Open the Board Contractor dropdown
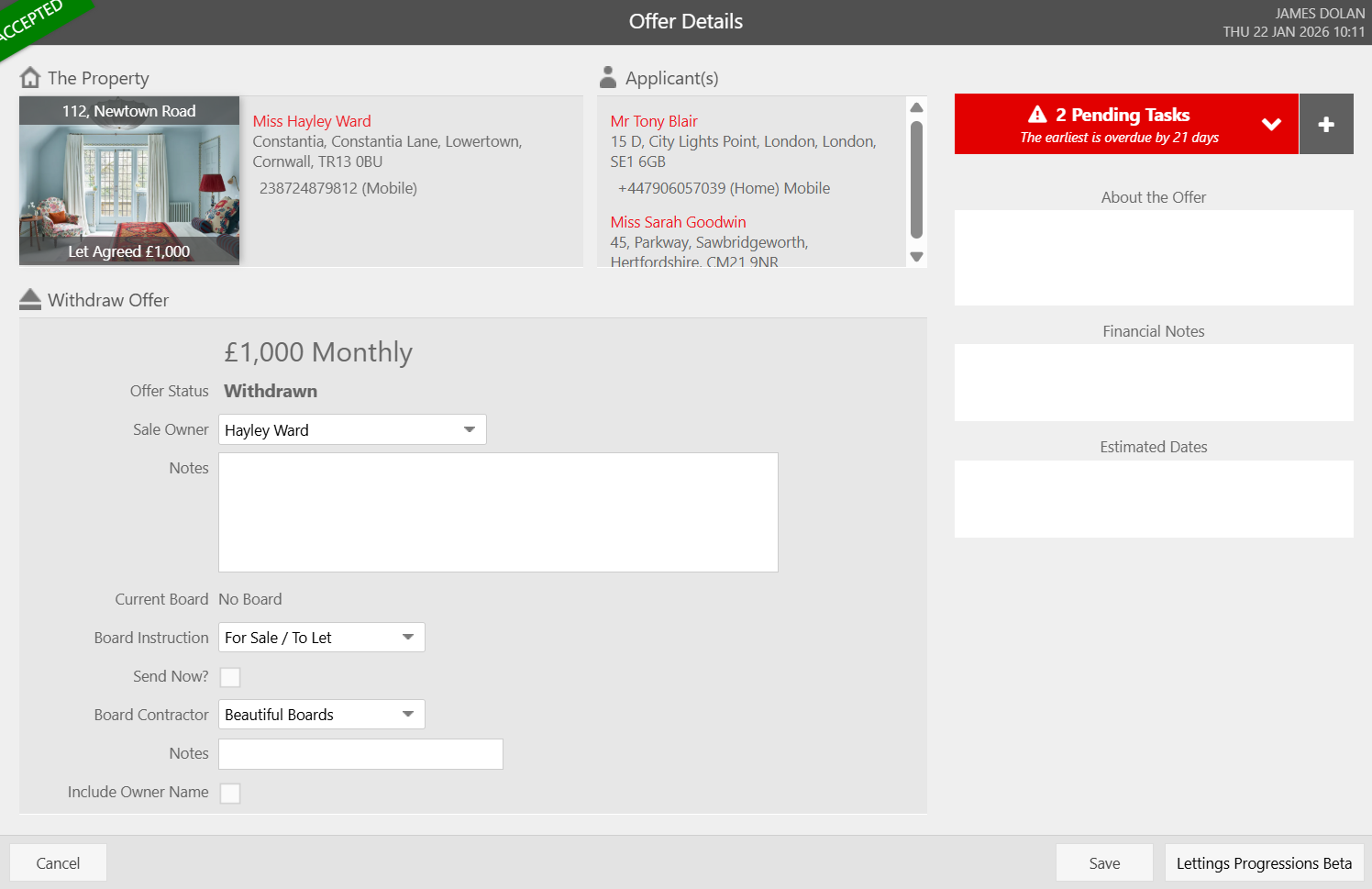This screenshot has width=1372, height=889. tap(322, 714)
